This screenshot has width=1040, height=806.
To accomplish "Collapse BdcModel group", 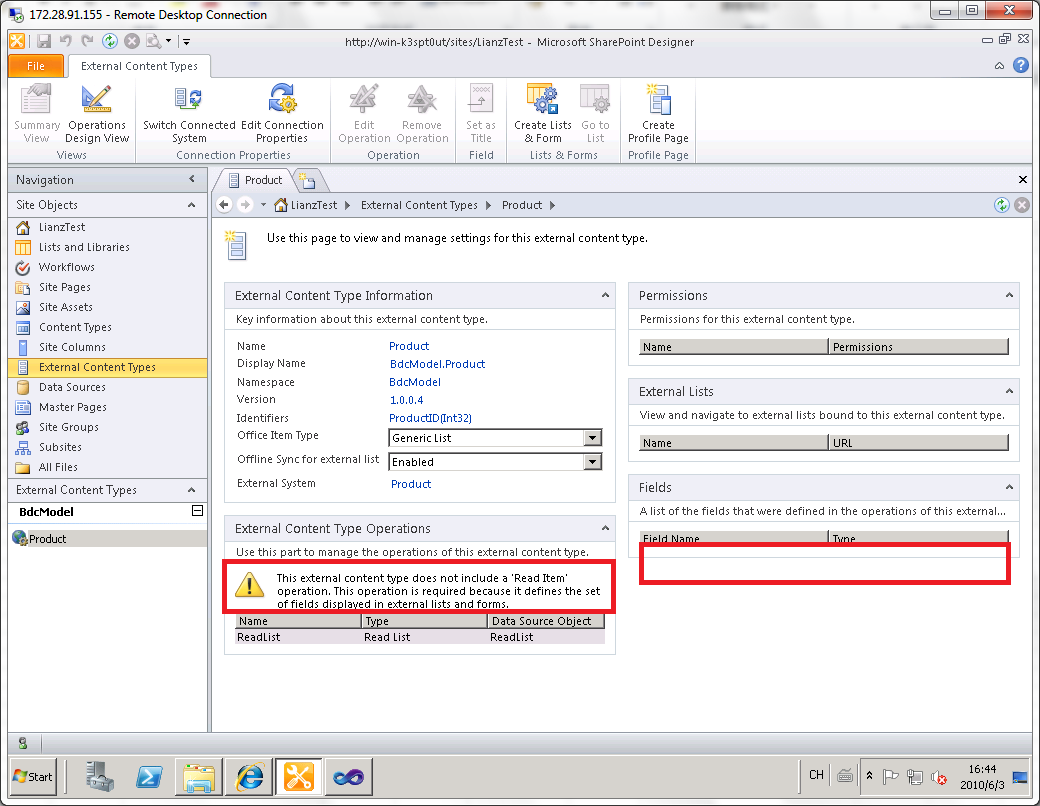I will click(197, 511).
